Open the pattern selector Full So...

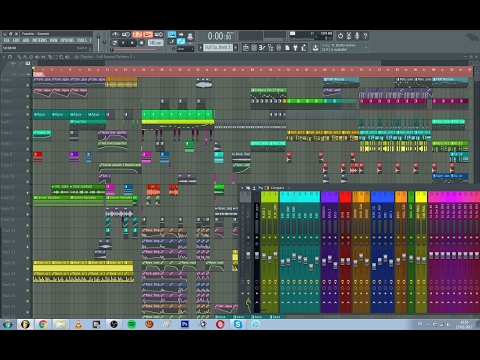[x=218, y=48]
